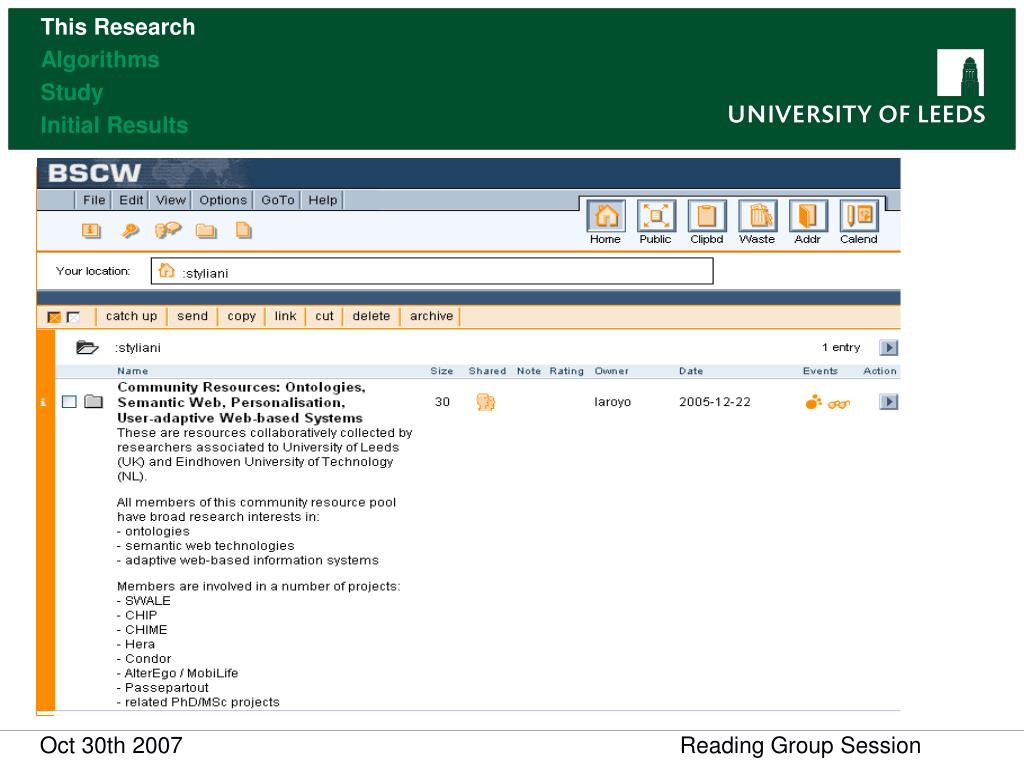Click the Events column header

pos(820,371)
